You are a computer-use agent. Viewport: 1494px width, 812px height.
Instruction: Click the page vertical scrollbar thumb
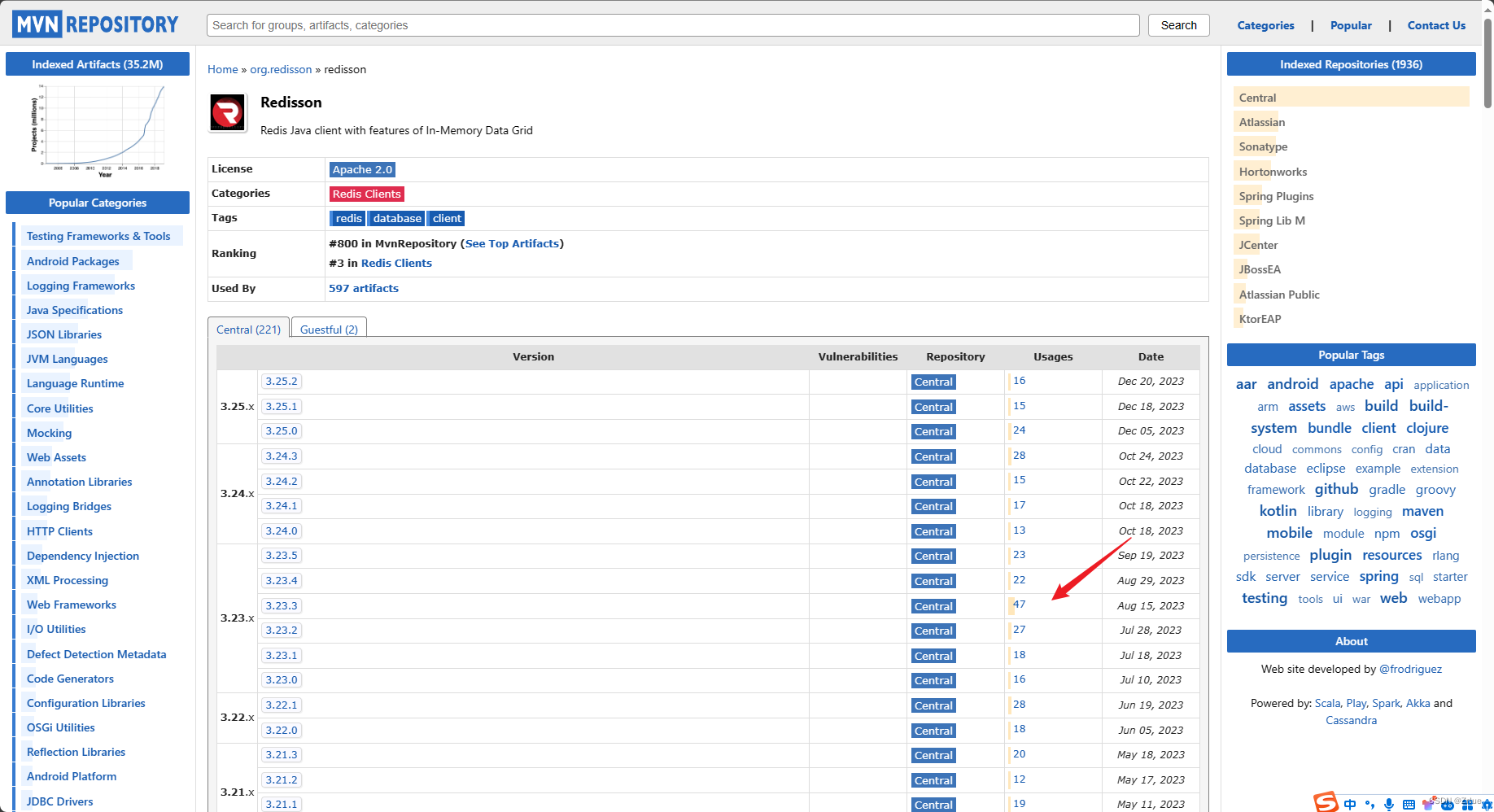1487,63
